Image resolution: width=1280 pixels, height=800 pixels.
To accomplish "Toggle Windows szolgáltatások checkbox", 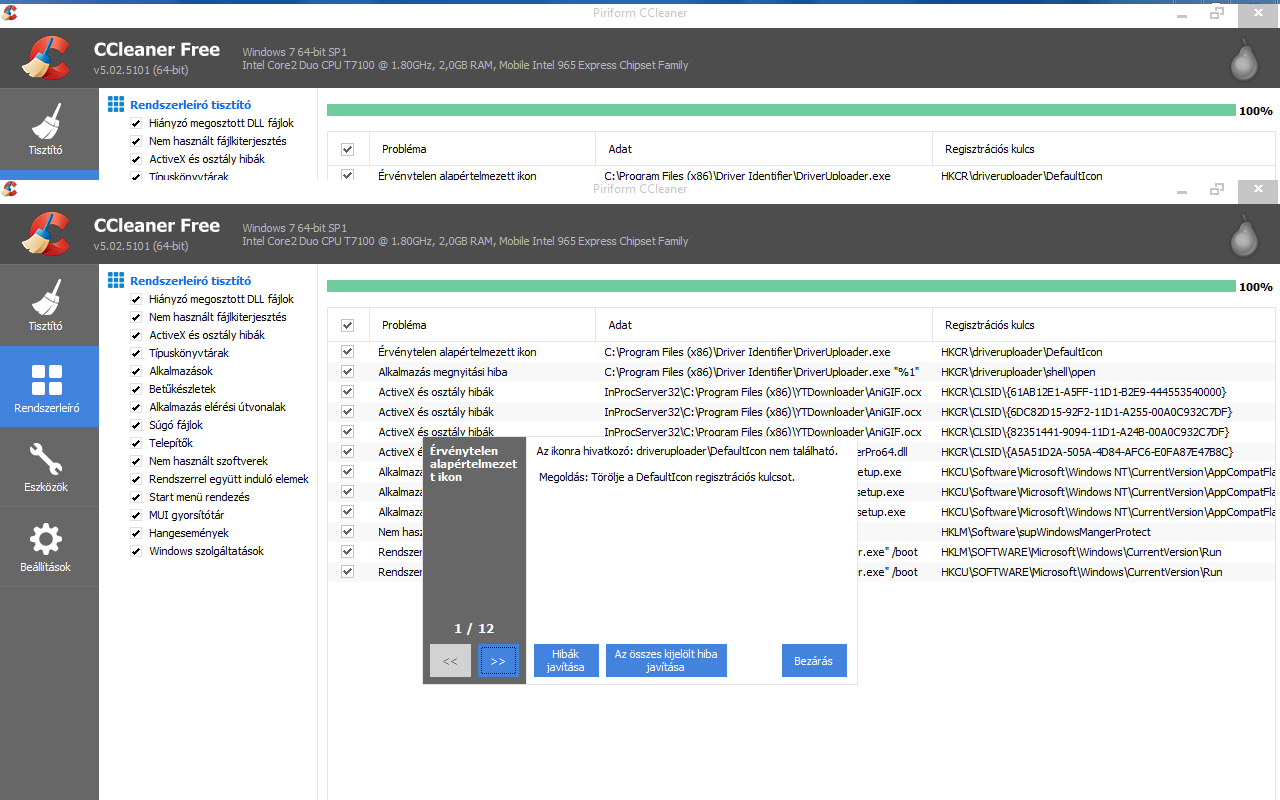I will coord(136,551).
